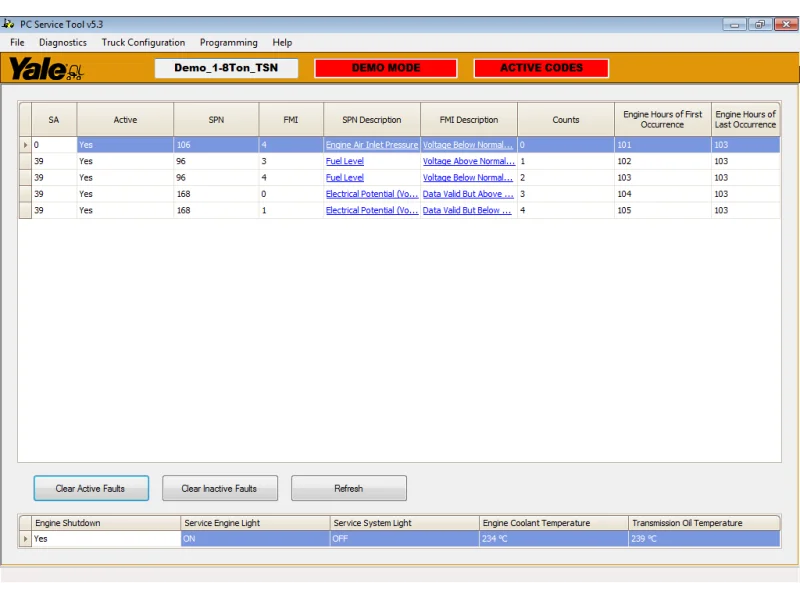Select row header of SPN 168 FMI 0
The image size is (800, 600).
pyautogui.click(x=25, y=194)
